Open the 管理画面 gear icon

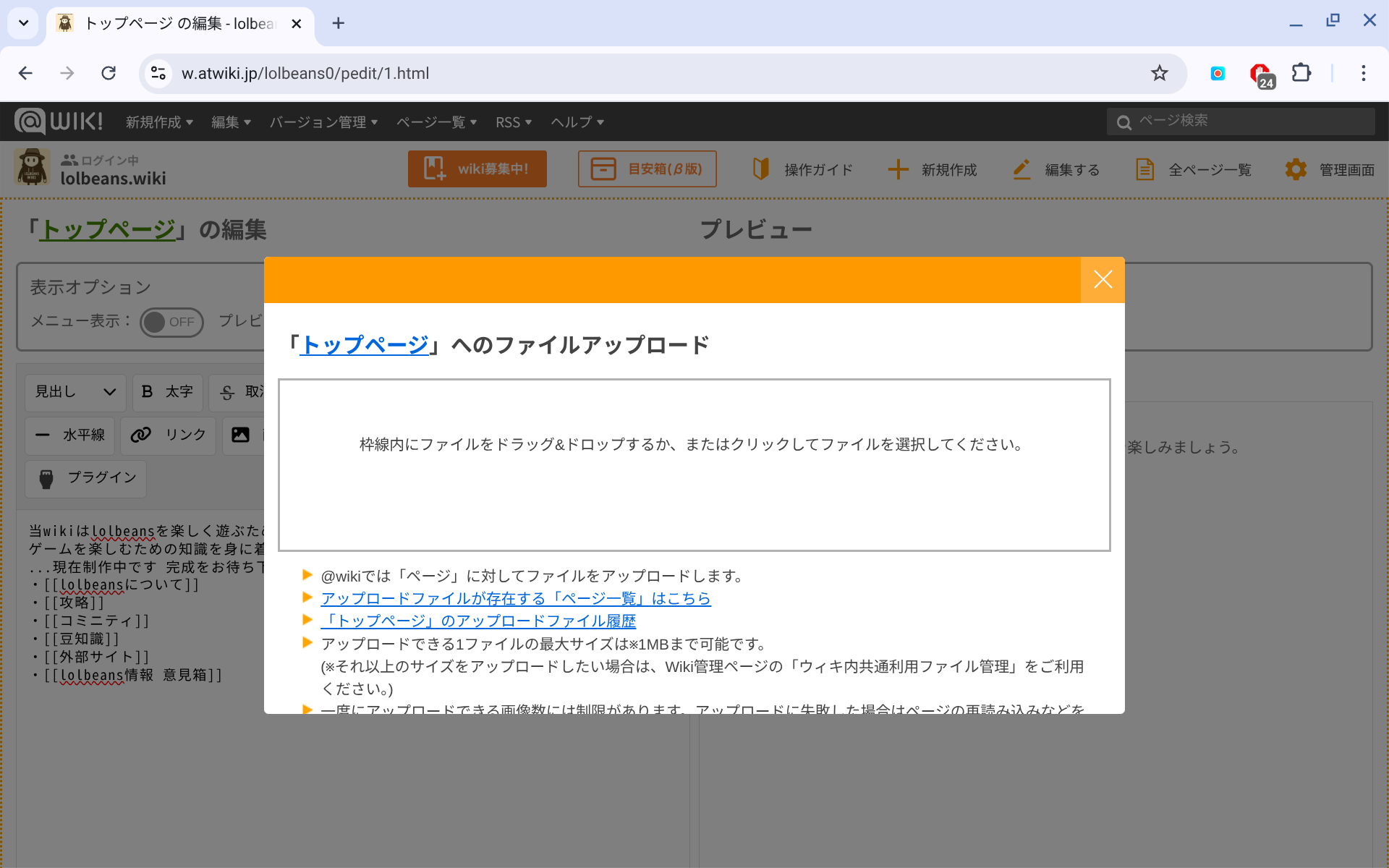pyautogui.click(x=1296, y=169)
